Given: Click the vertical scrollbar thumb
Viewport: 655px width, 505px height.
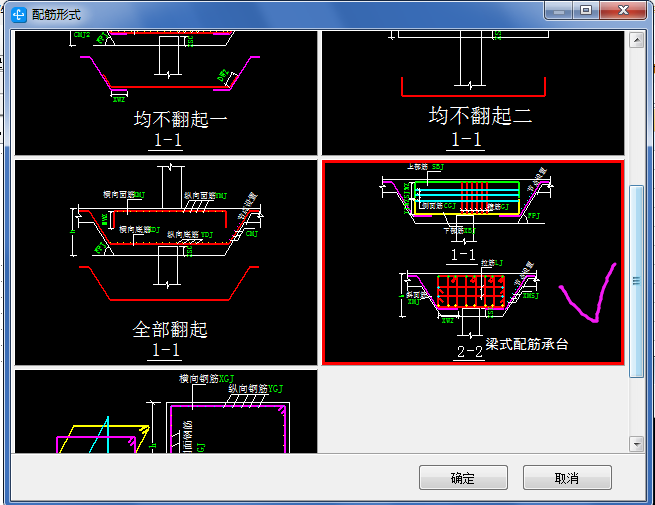Looking at the screenshot, I should [x=636, y=281].
